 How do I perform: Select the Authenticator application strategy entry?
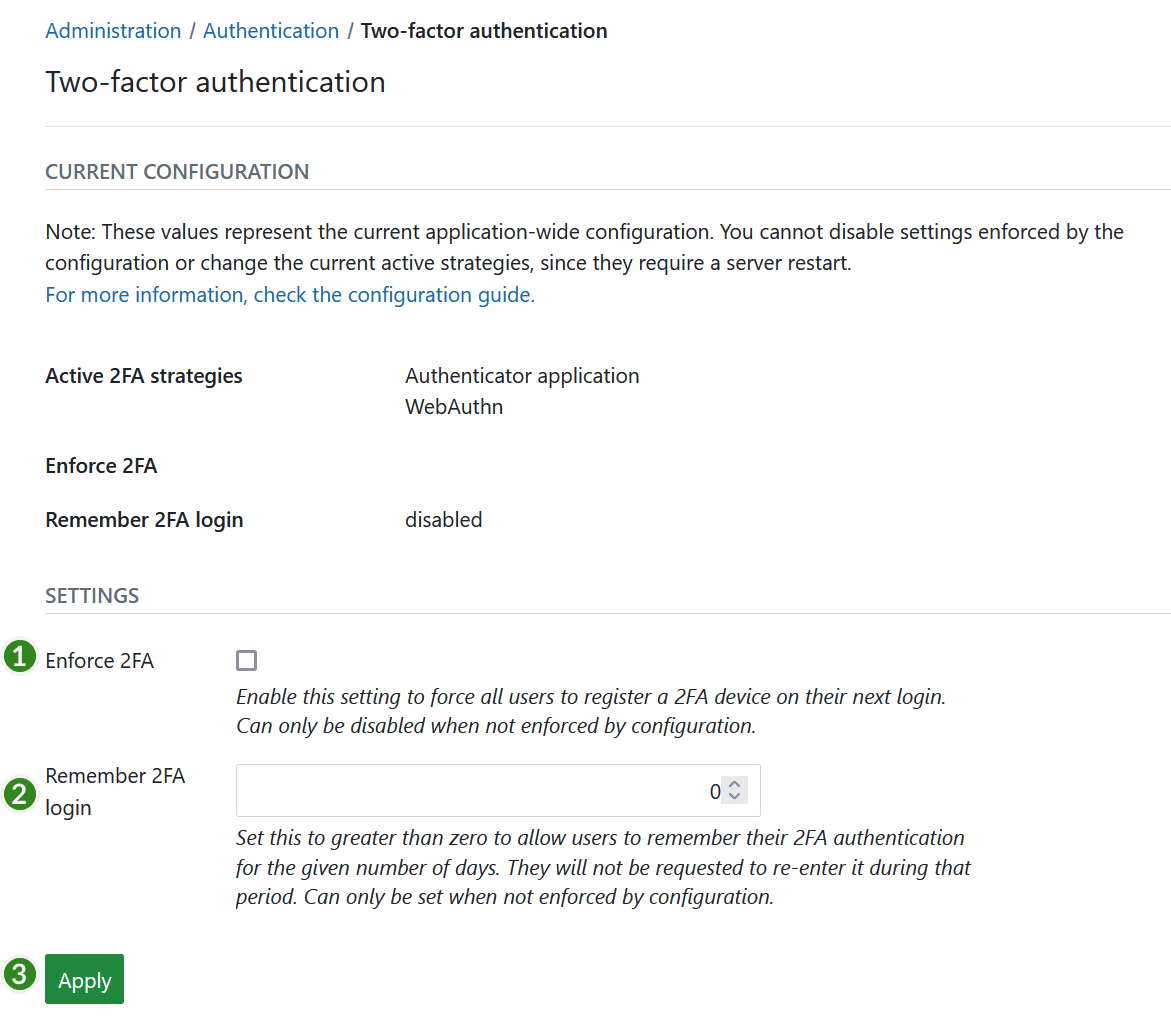coord(522,375)
